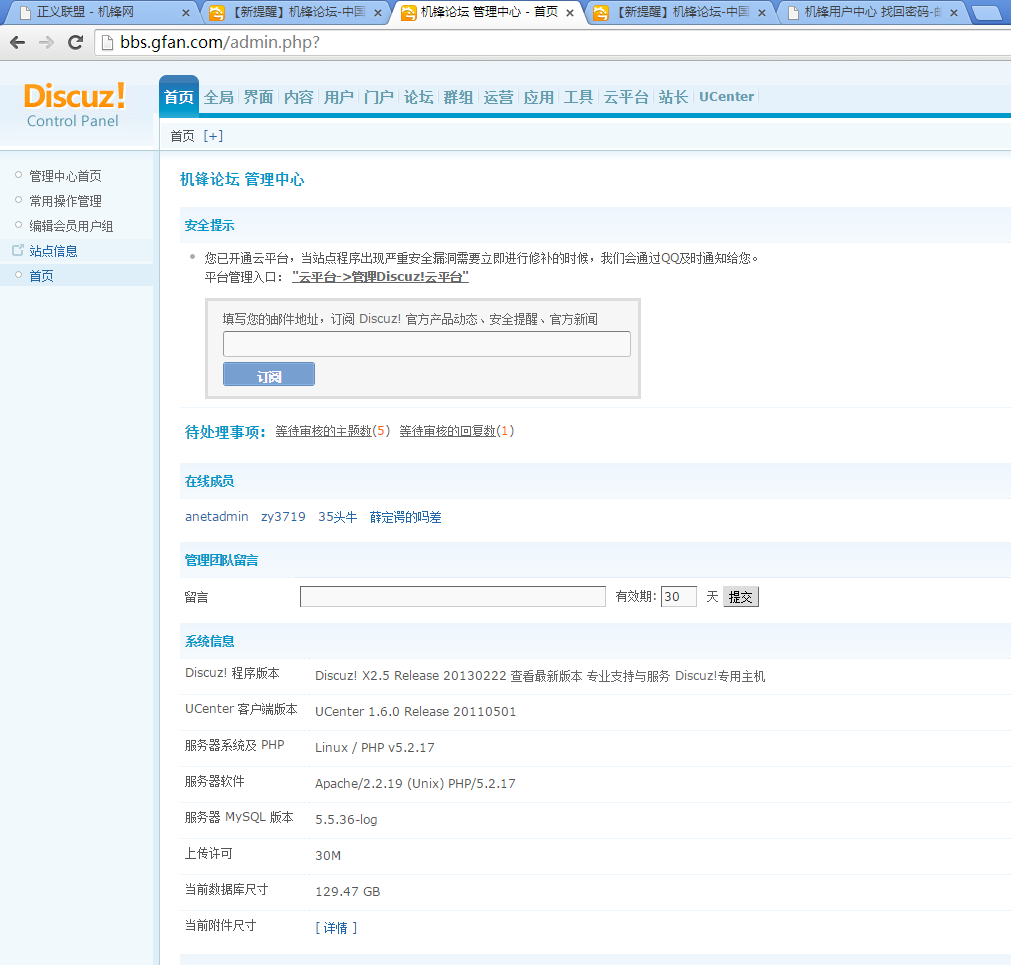The width and height of the screenshot is (1011, 965).
Task: Click the address bar URL field
Action: [555, 43]
